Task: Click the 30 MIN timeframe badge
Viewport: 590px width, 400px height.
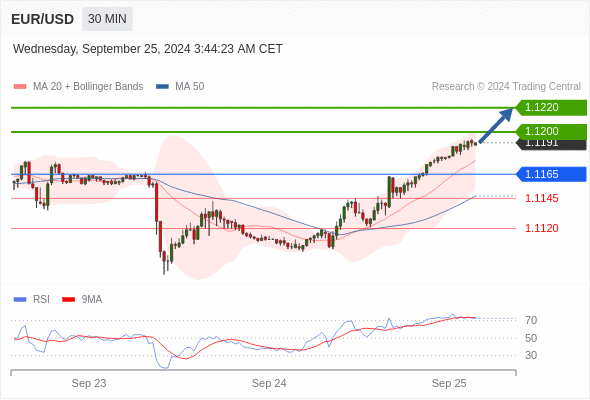Action: (107, 19)
